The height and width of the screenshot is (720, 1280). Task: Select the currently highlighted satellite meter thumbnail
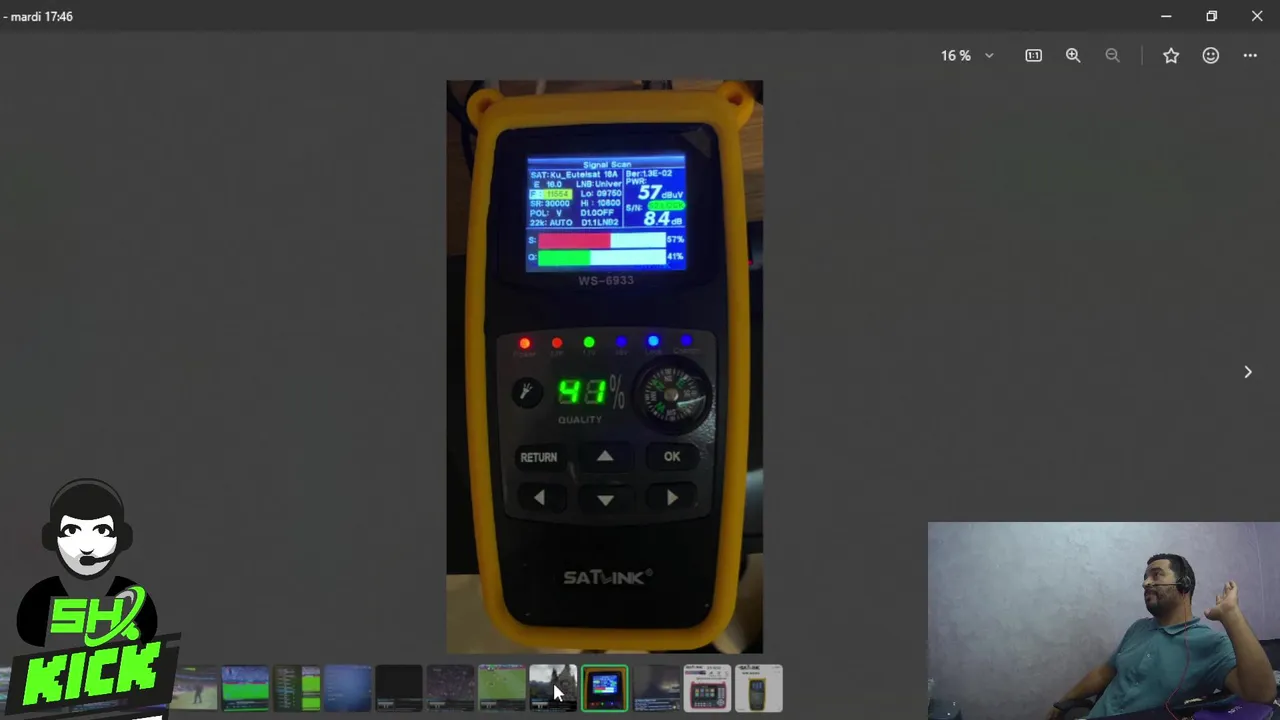click(x=605, y=688)
